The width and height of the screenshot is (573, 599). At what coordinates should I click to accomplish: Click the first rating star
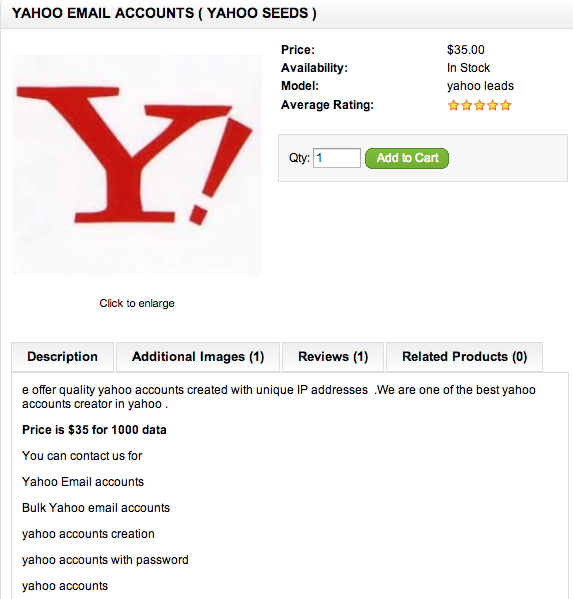(453, 105)
